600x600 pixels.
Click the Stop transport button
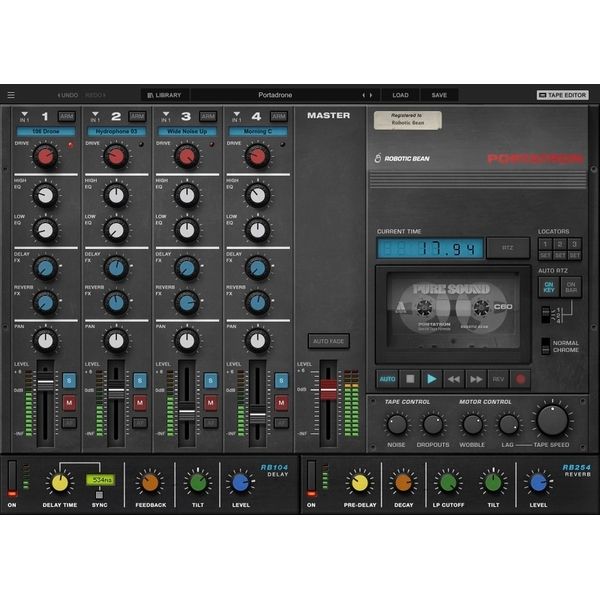pyautogui.click(x=410, y=379)
